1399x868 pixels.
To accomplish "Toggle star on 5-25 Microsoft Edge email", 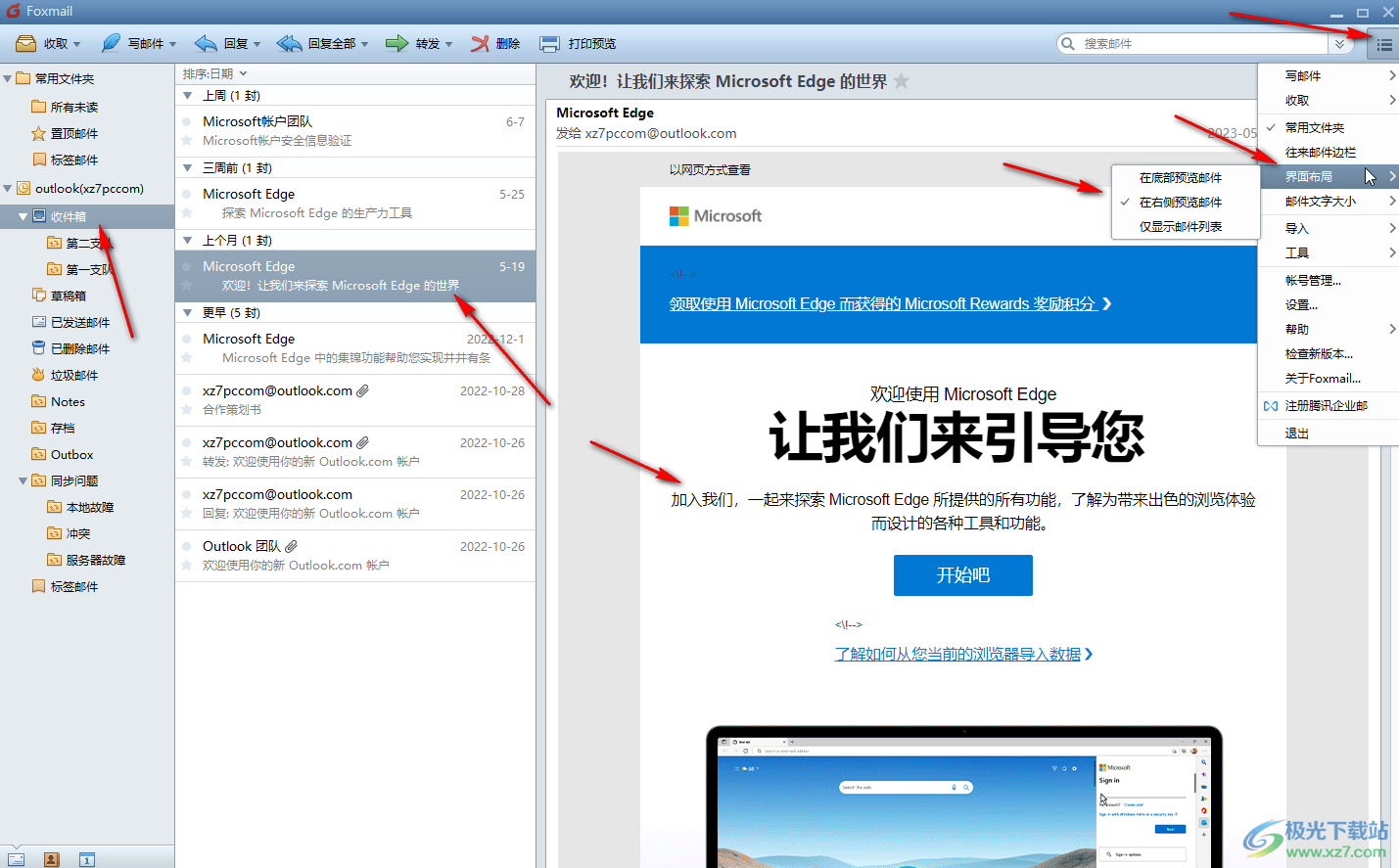I will (186, 213).
